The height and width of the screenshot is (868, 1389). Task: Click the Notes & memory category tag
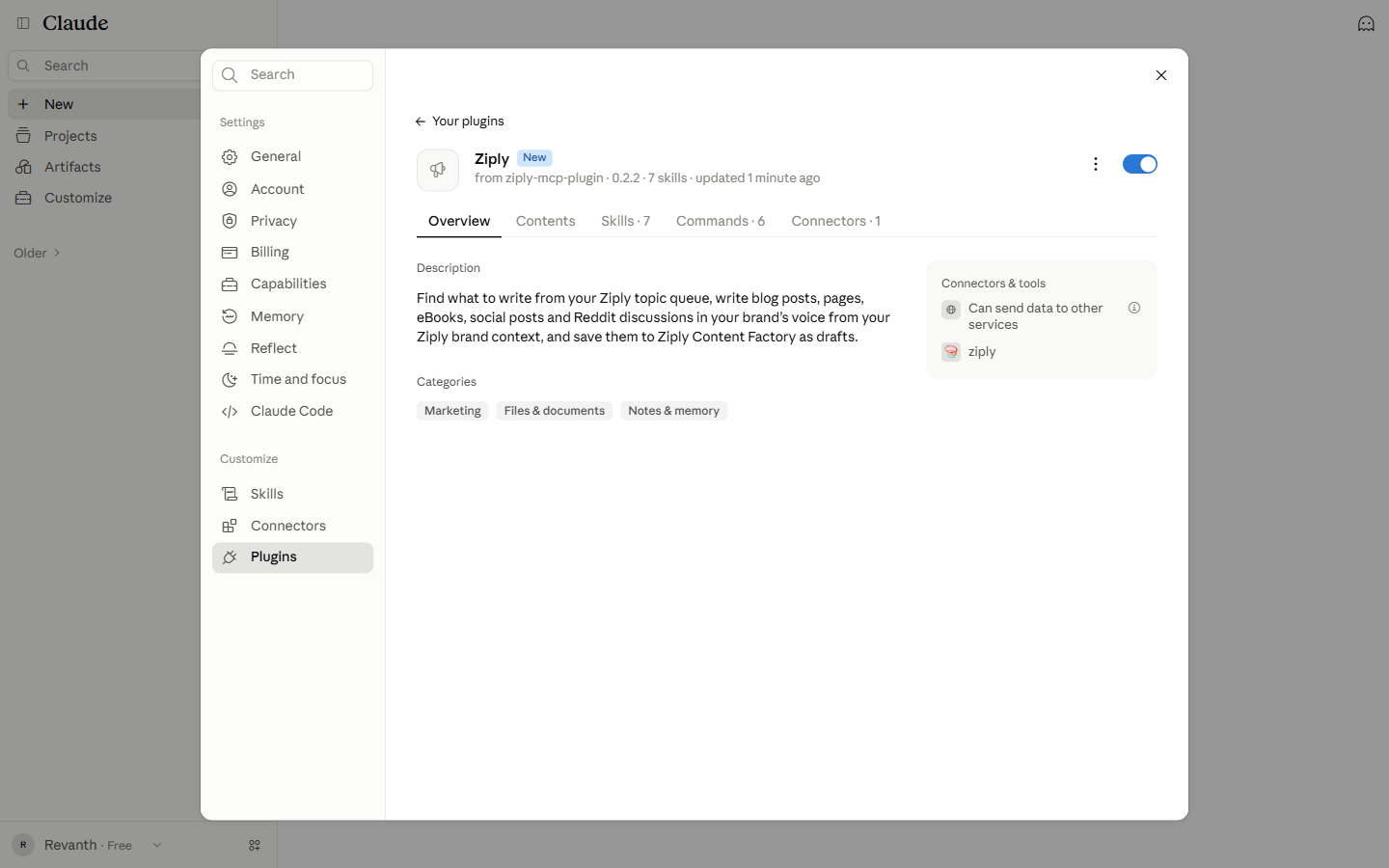[673, 411]
